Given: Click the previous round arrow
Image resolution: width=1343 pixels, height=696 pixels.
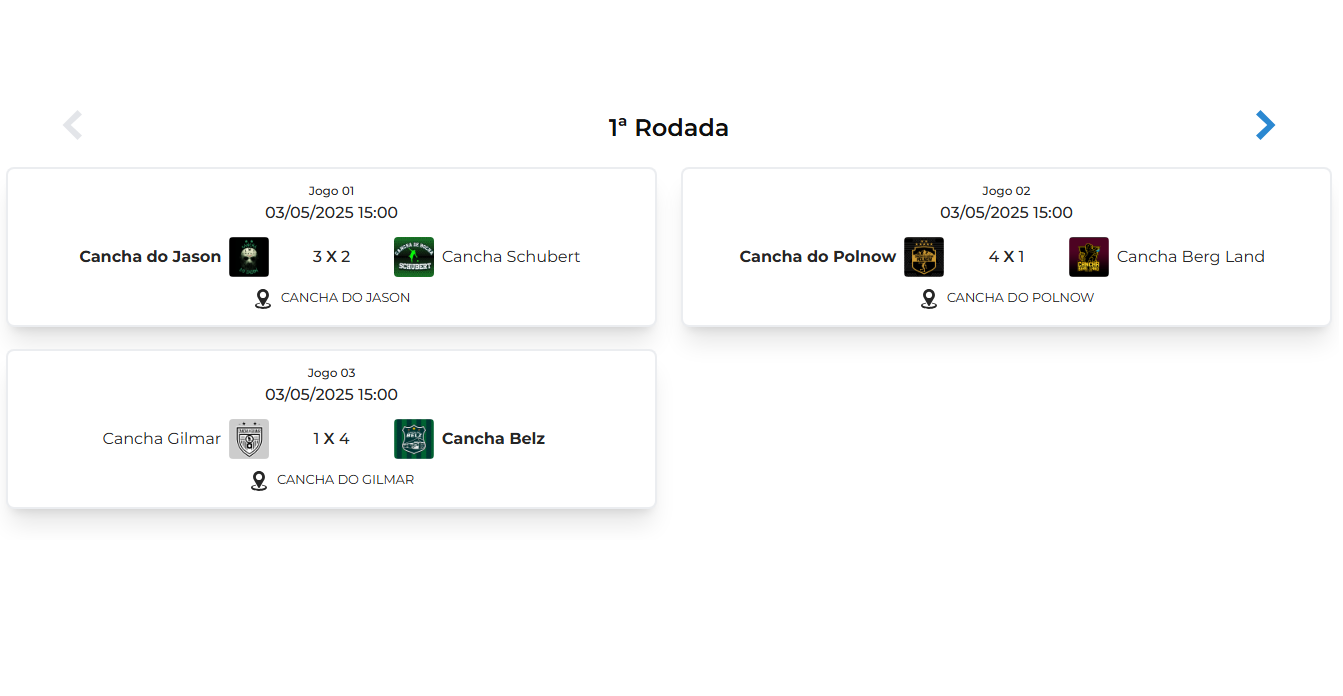Looking at the screenshot, I should [73, 125].
